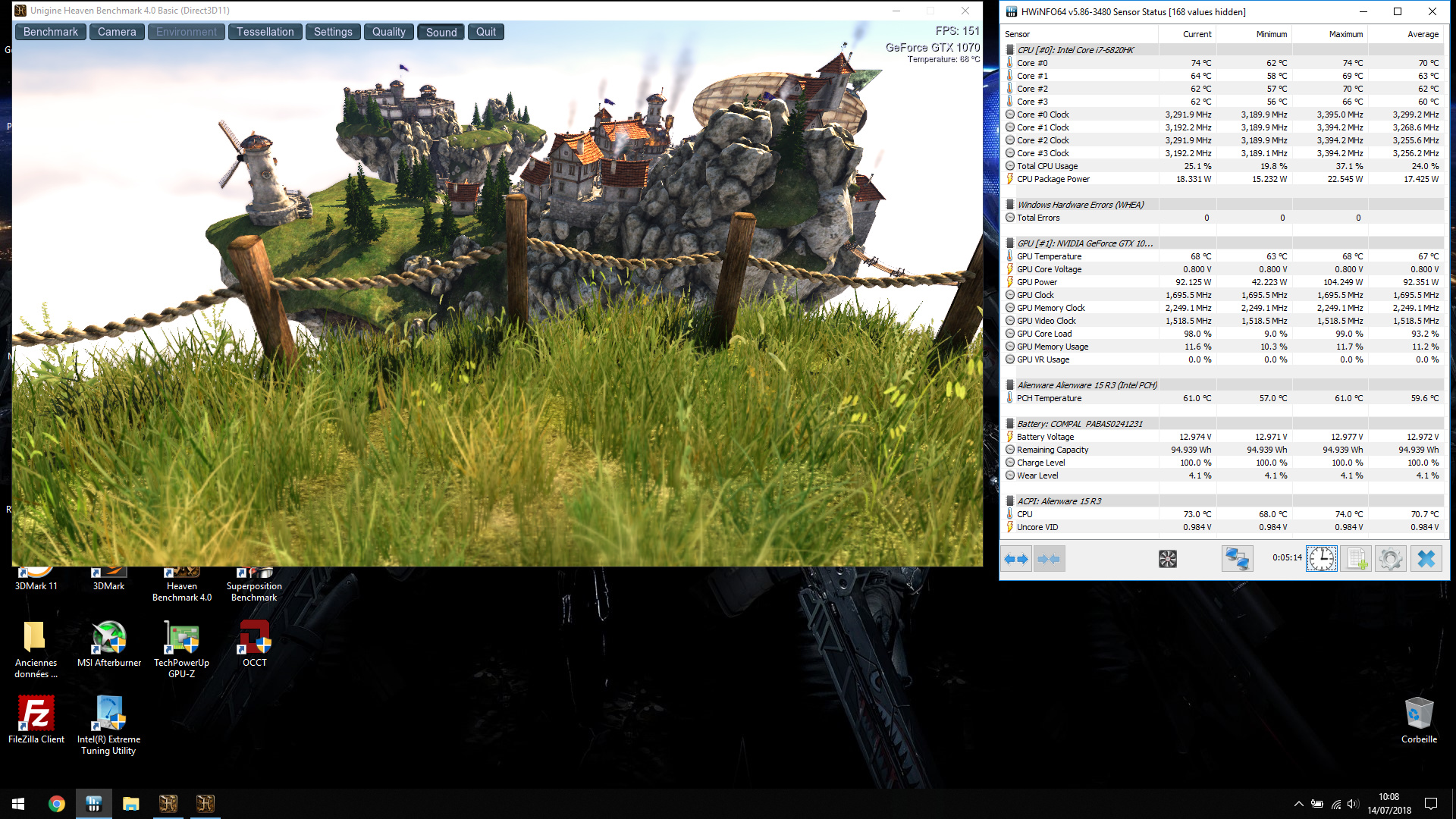Select the Wear Level row
Image resolution: width=1456 pixels, height=819 pixels.
[x=1222, y=475]
